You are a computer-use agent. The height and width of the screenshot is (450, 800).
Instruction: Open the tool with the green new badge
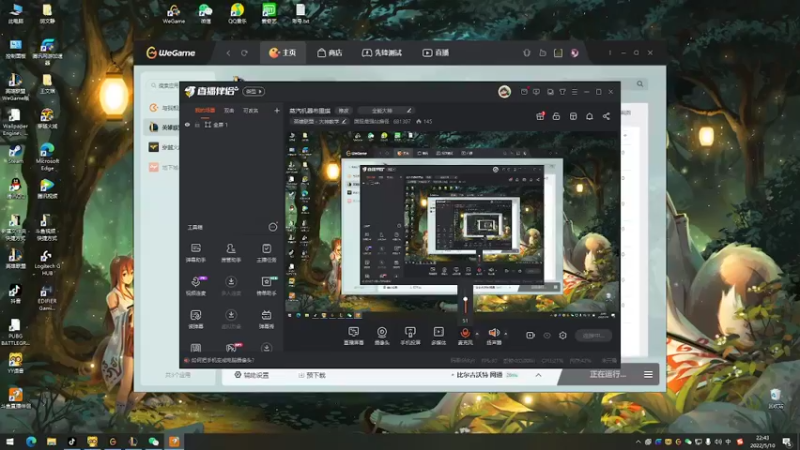pyautogui.click(x=266, y=286)
